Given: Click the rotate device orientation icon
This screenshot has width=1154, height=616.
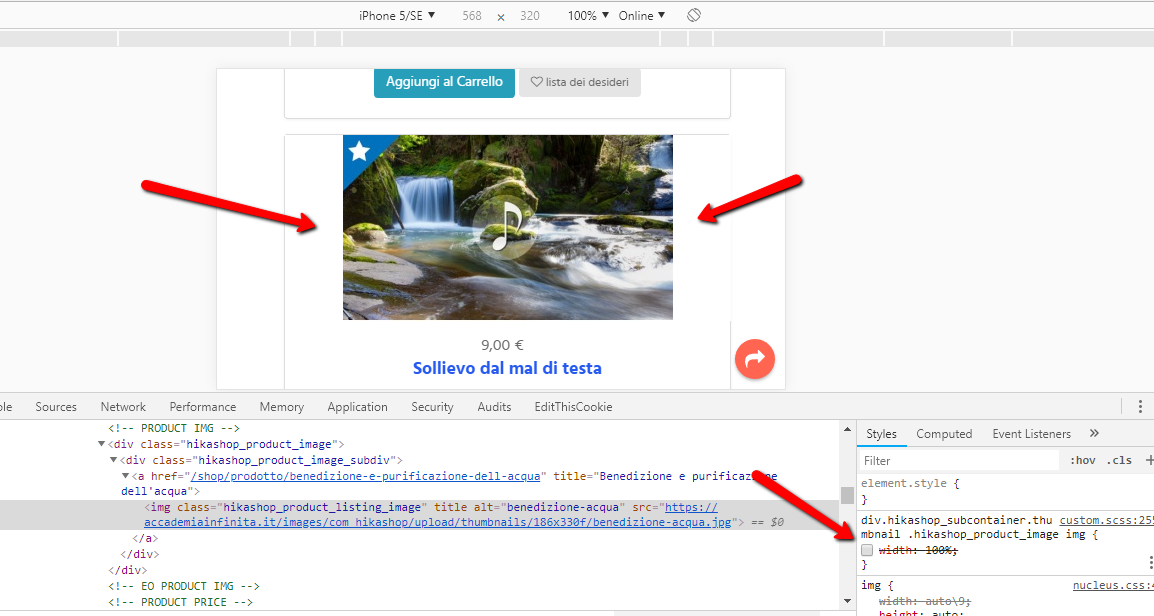Looking at the screenshot, I should 694,16.
